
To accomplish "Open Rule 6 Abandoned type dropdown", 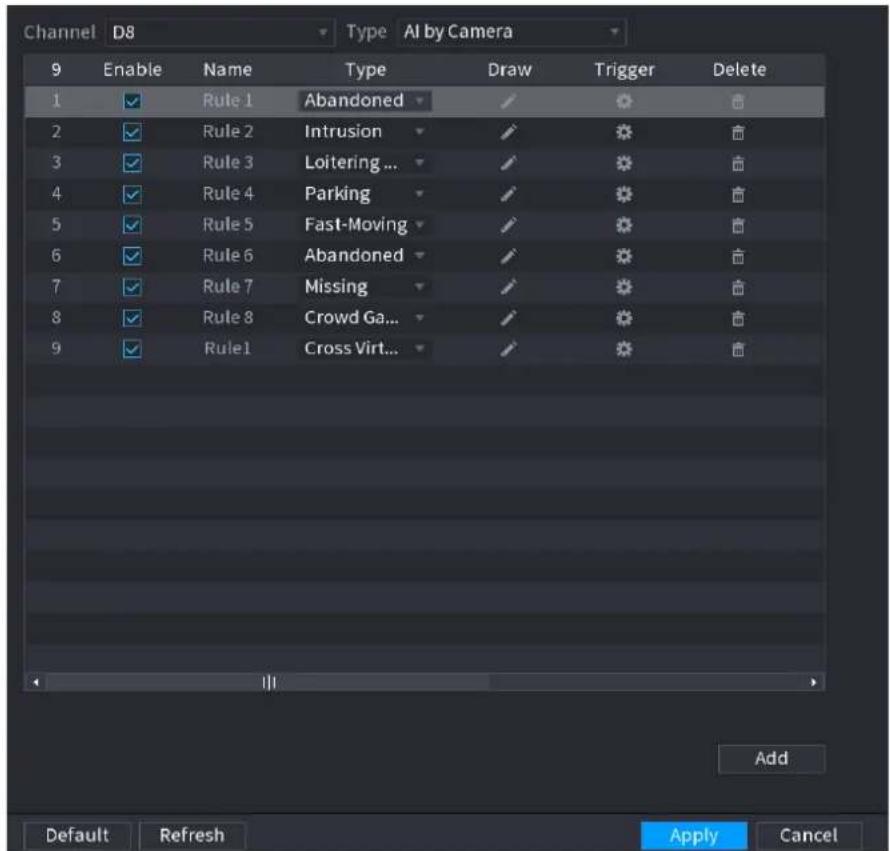I will pos(365,255).
